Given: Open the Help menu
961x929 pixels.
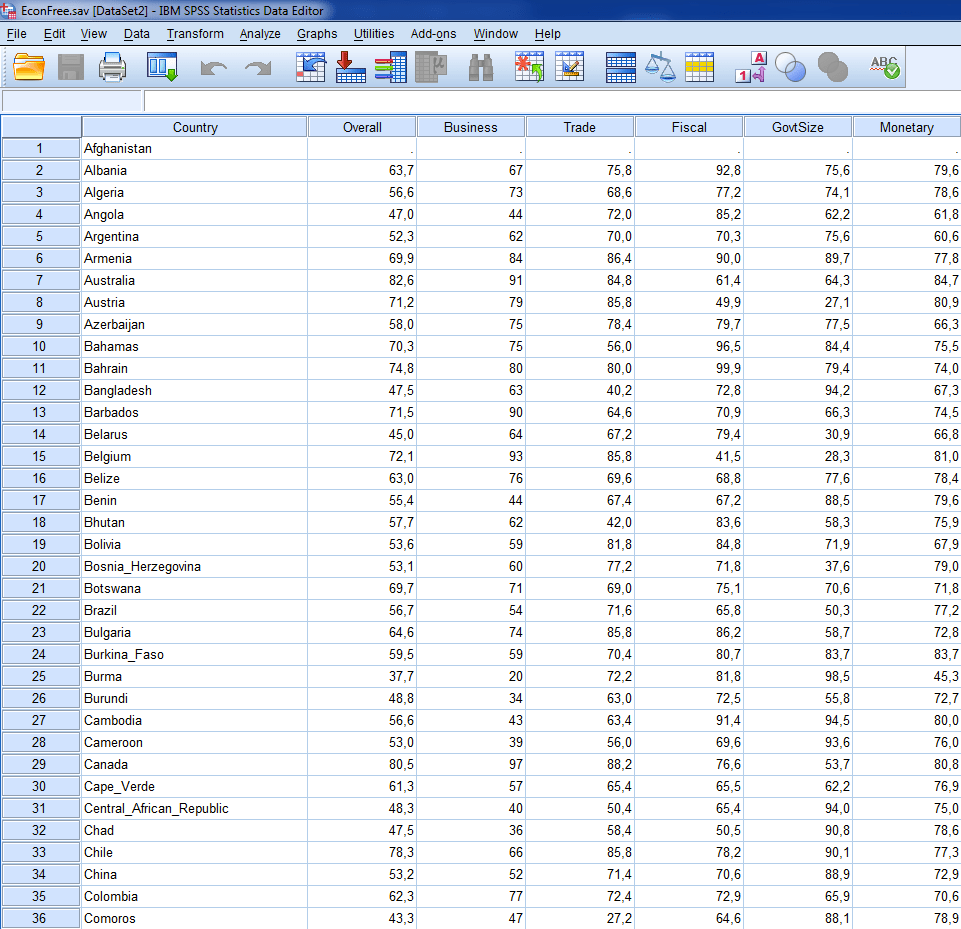Looking at the screenshot, I should pos(547,34).
